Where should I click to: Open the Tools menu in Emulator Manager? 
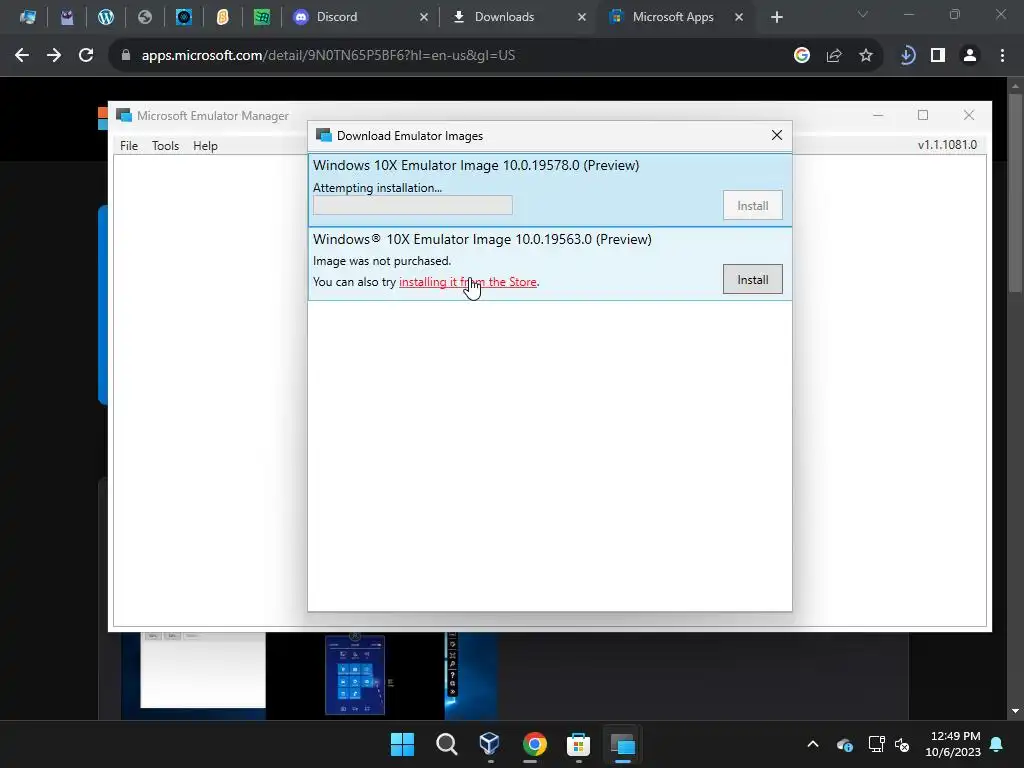point(165,146)
